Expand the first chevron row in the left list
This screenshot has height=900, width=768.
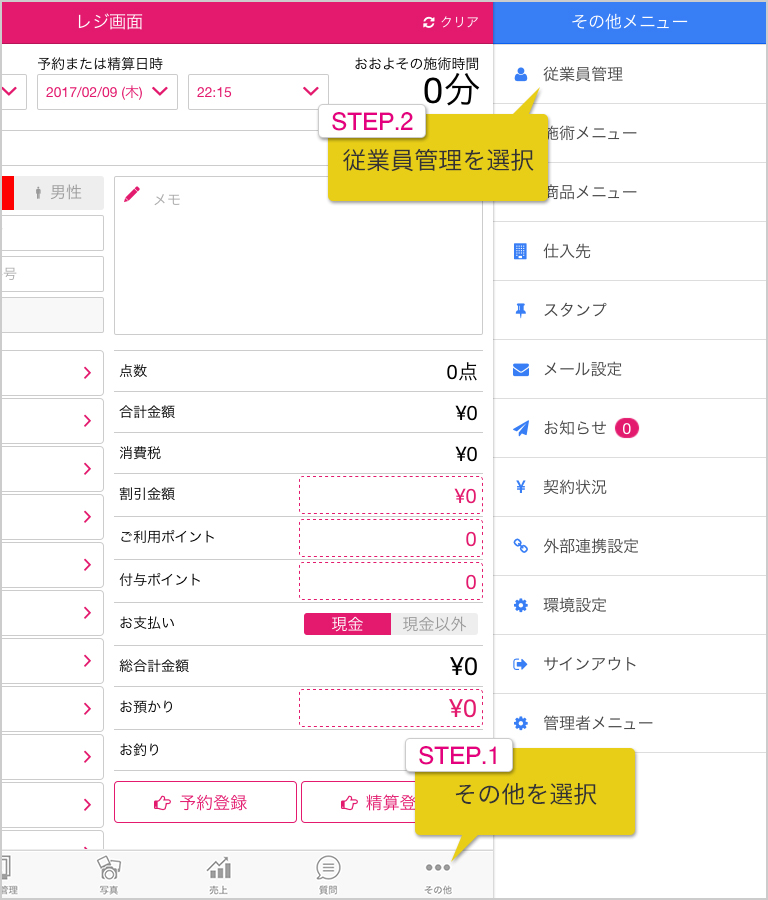point(52,373)
